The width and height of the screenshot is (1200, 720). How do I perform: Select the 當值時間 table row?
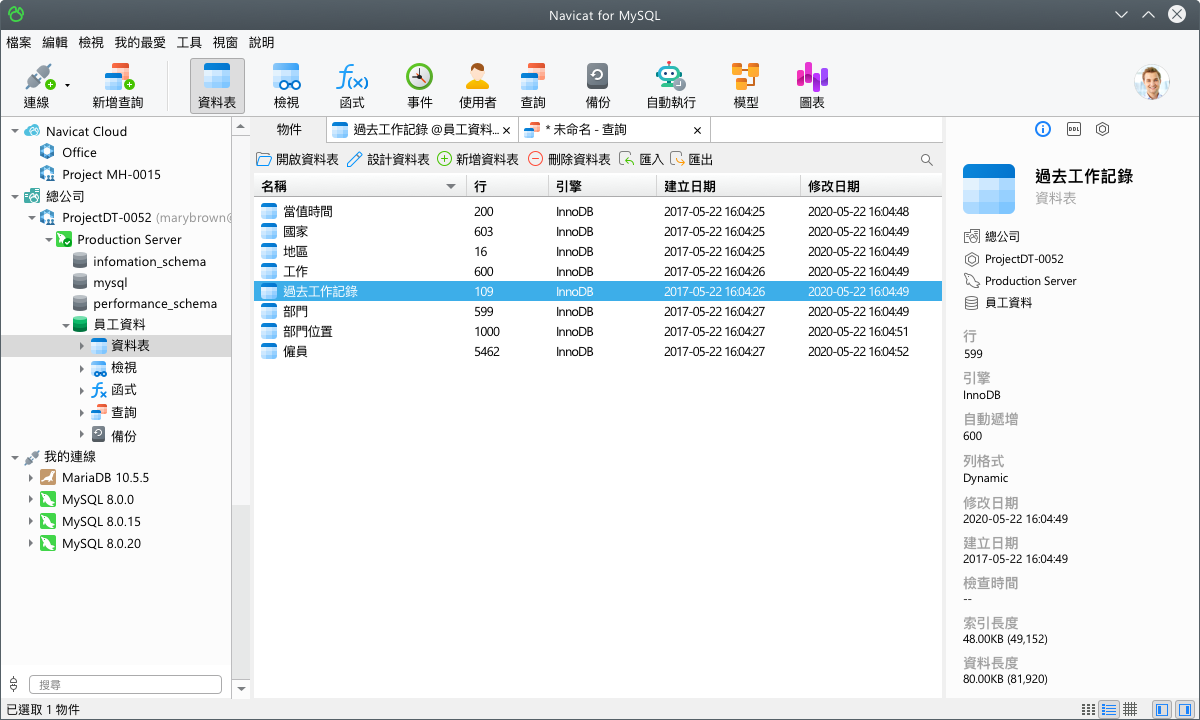(x=597, y=211)
